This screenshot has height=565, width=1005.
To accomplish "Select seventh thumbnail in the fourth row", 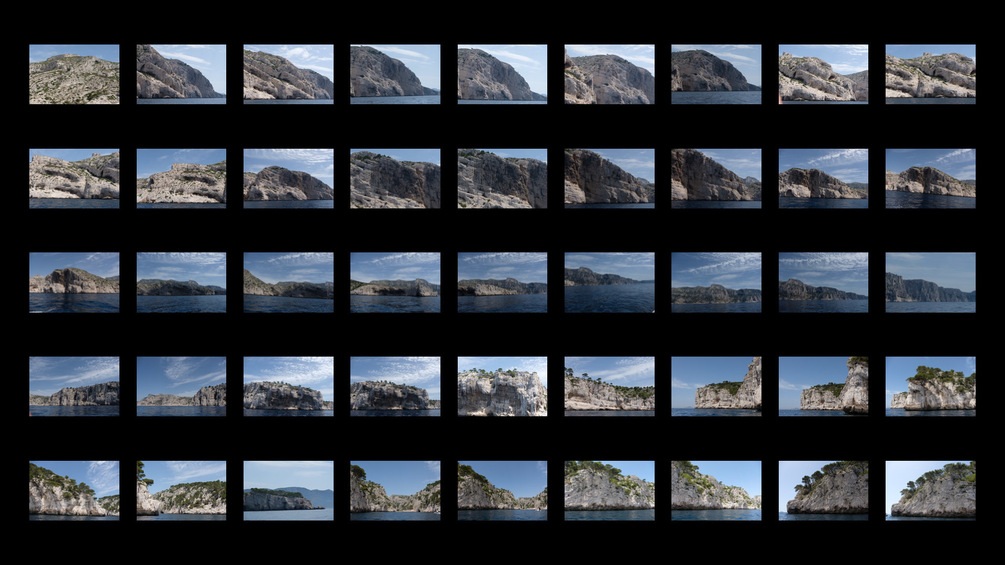I will pos(717,387).
